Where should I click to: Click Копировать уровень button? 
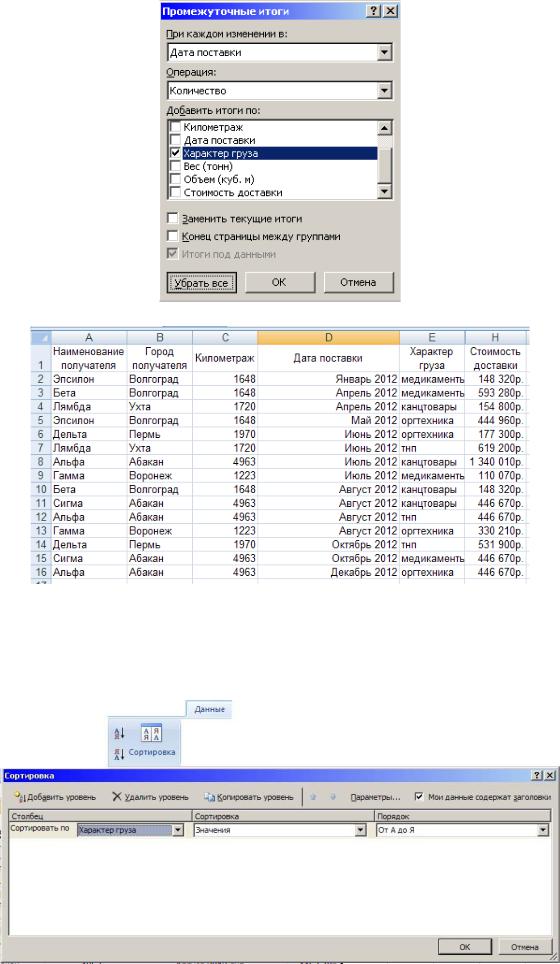(249, 797)
